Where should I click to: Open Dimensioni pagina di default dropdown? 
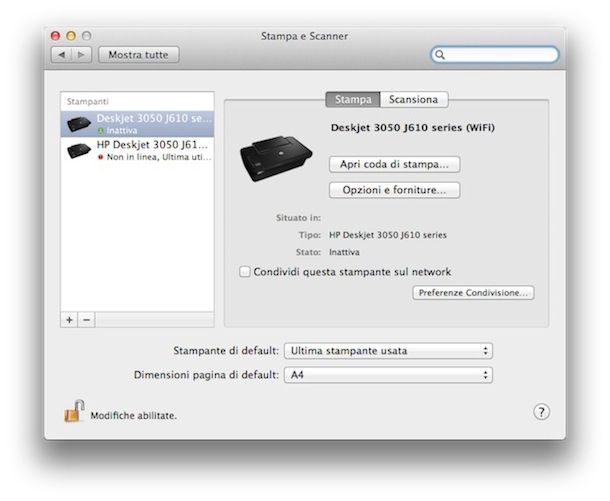388,375
